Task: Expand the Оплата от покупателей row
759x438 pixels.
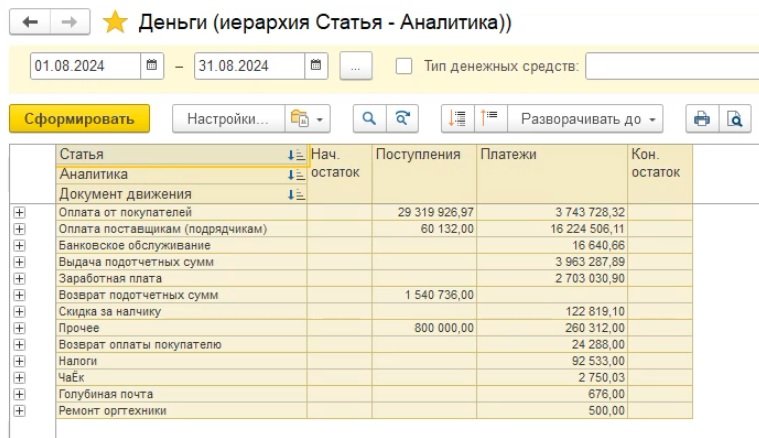Action: click(x=19, y=212)
